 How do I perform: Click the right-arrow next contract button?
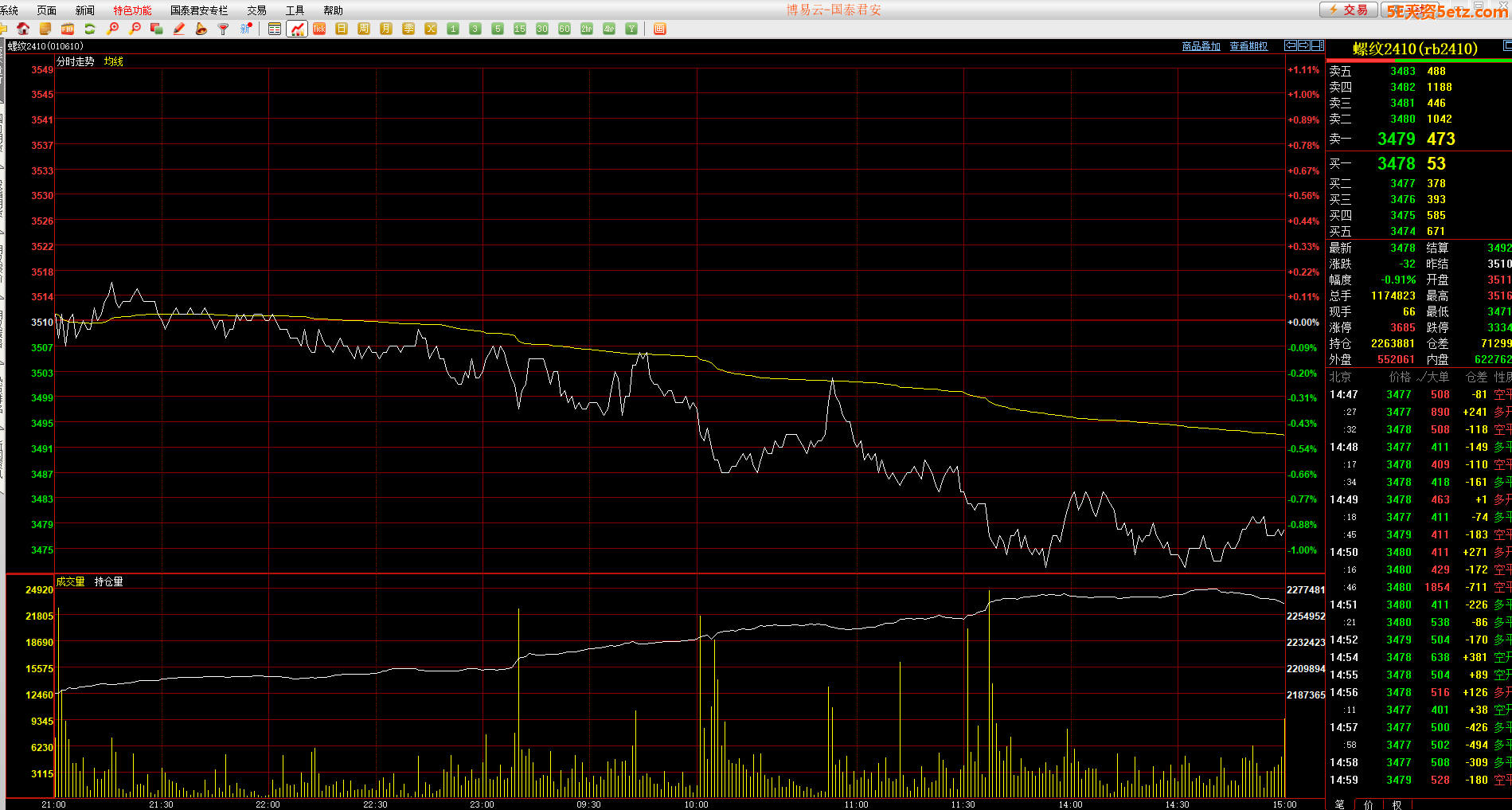[x=1304, y=45]
